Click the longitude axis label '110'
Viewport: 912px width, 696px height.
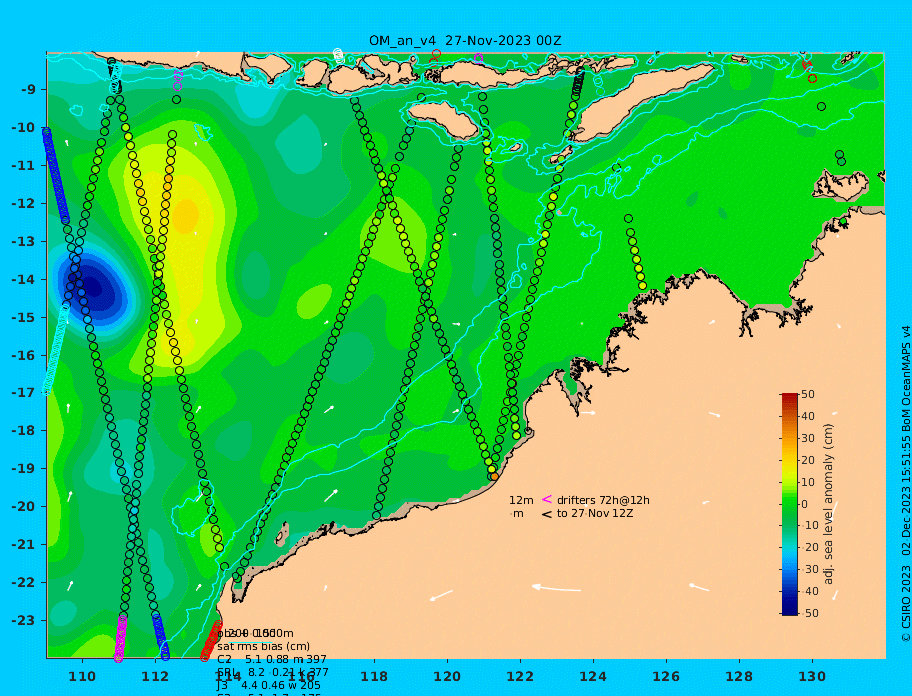tap(82, 677)
